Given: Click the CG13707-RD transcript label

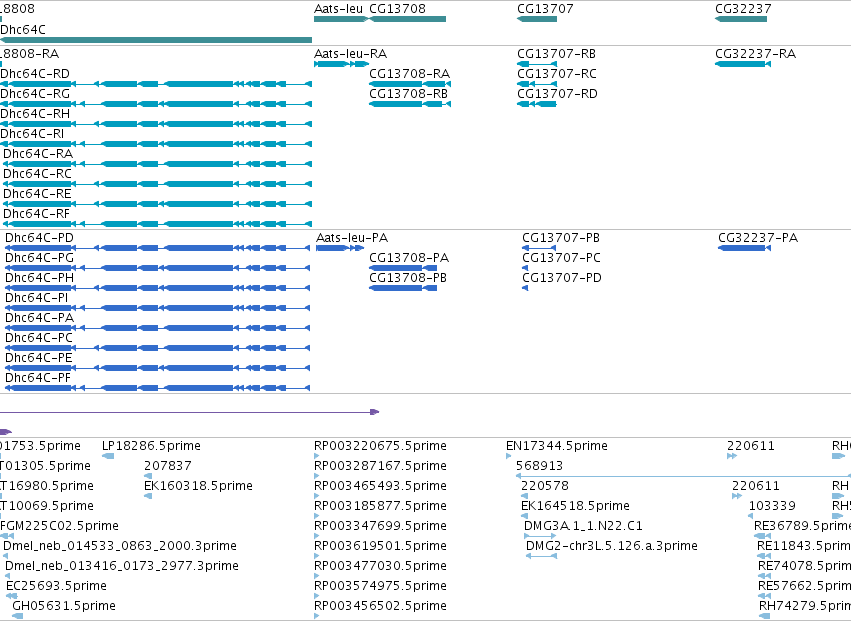Looking at the screenshot, I should (557, 93).
